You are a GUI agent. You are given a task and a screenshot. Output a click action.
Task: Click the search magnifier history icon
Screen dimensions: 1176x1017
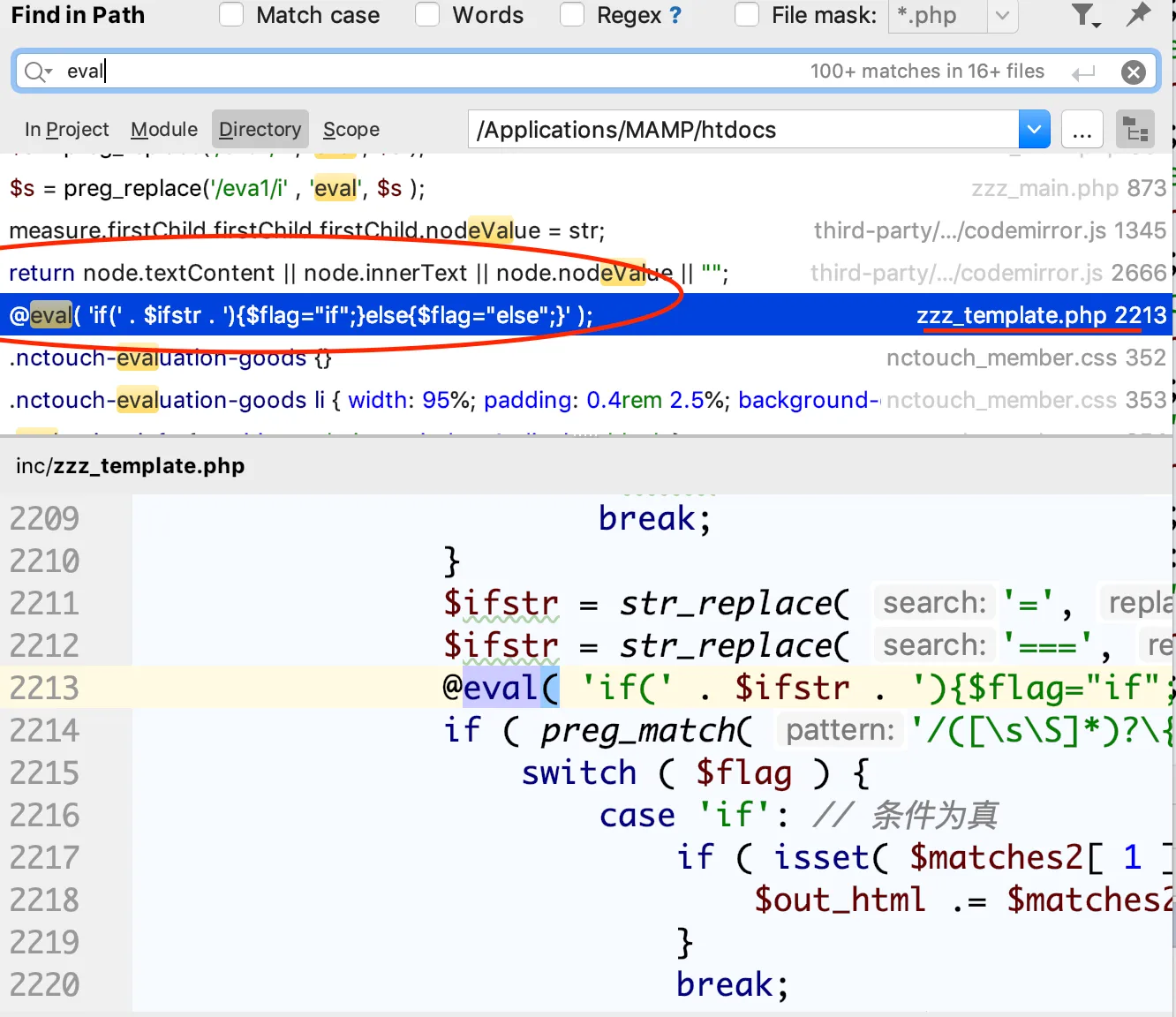(37, 72)
